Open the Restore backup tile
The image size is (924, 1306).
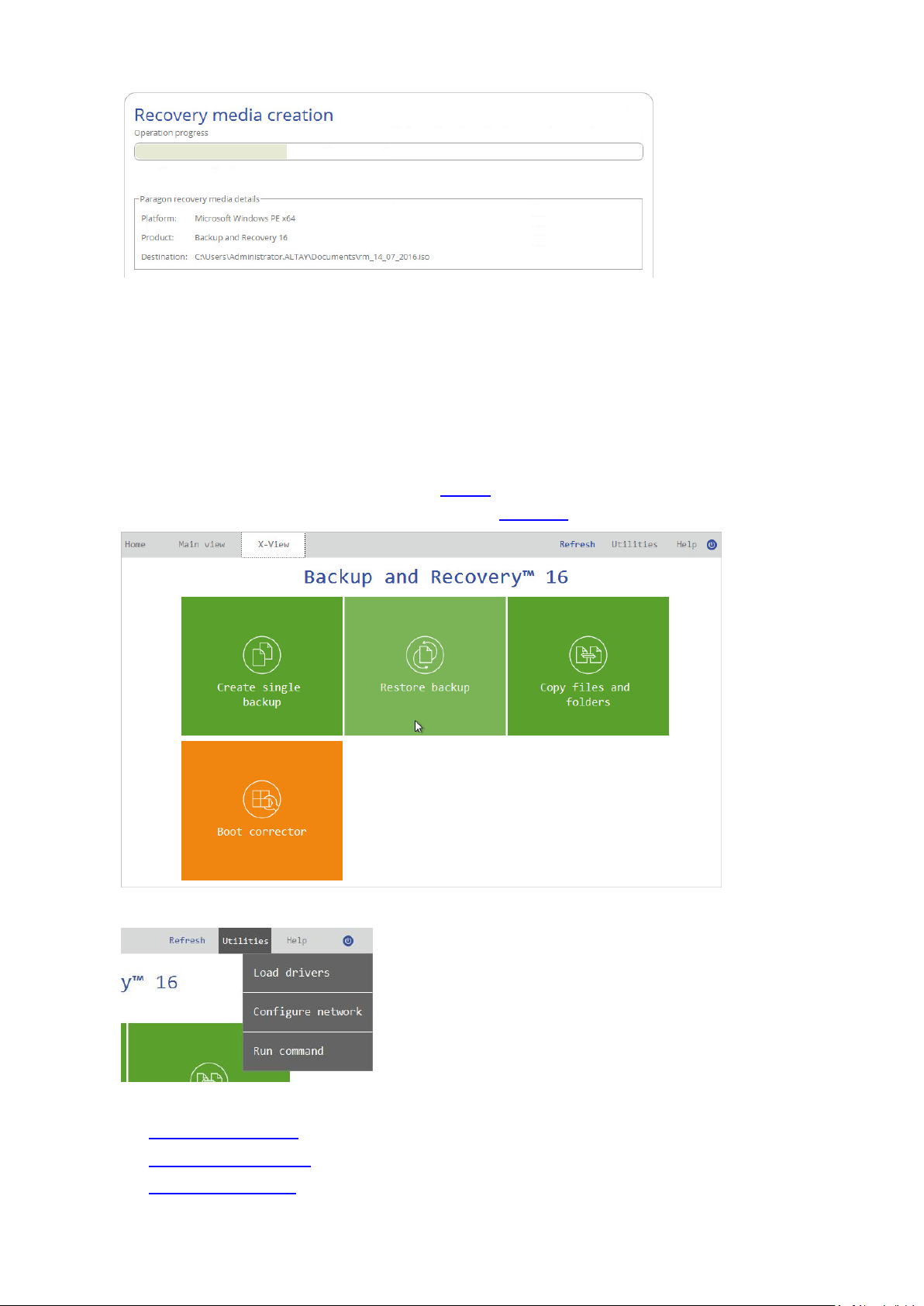[x=425, y=666]
